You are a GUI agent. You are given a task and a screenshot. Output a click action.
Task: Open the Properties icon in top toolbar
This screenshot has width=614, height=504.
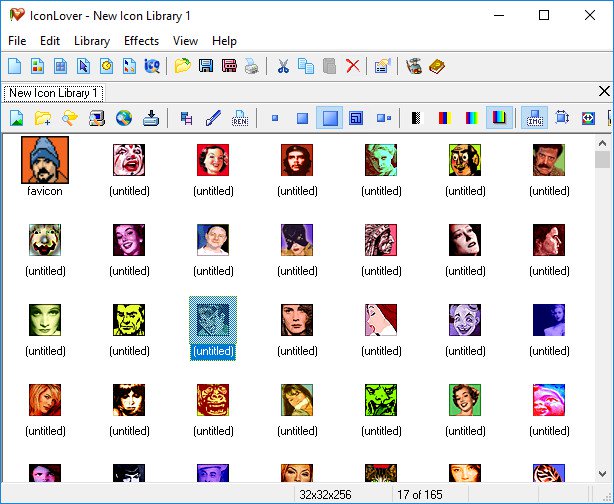click(383, 66)
